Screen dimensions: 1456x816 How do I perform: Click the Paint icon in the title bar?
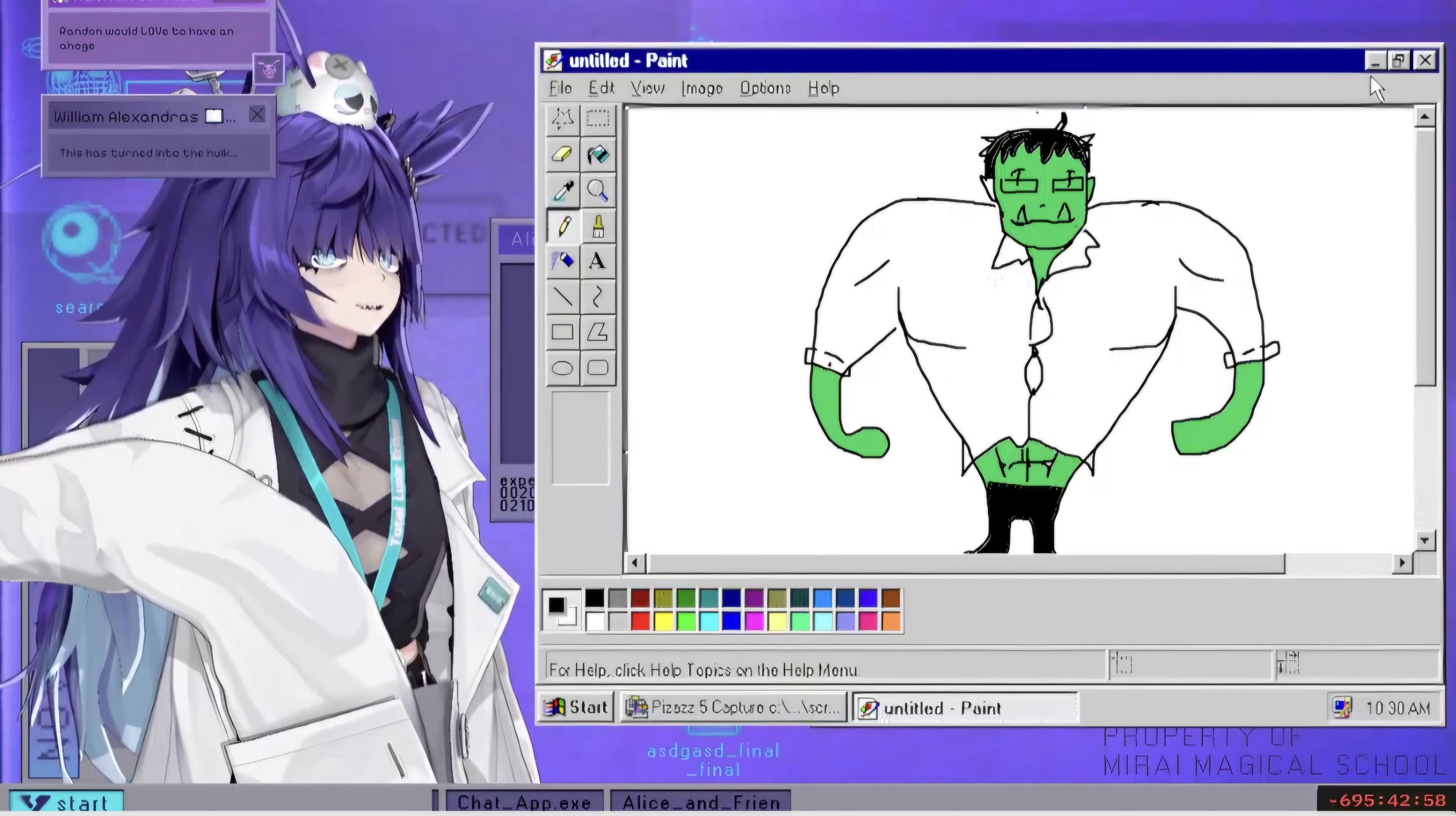[553, 60]
